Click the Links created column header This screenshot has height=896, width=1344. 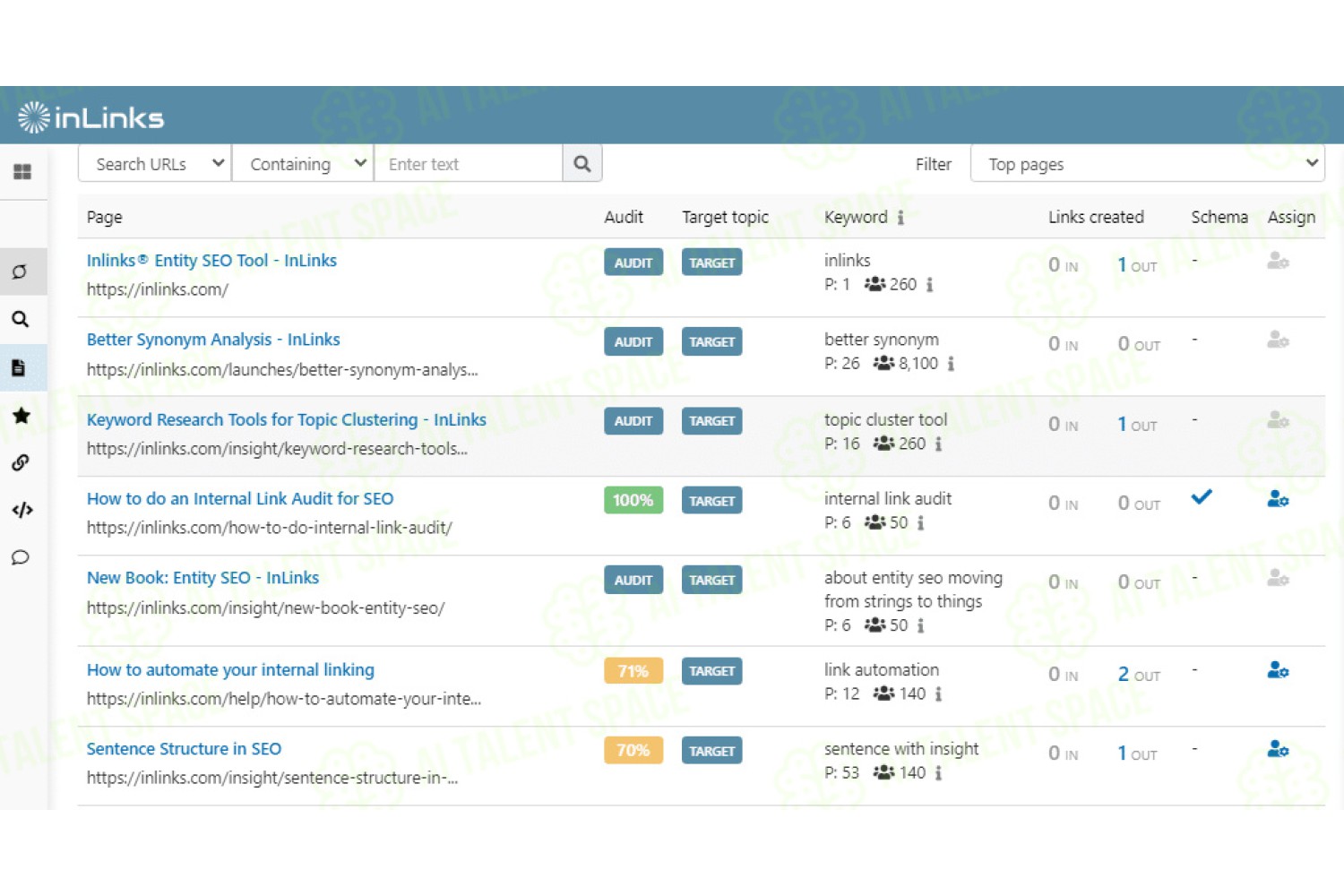click(1096, 217)
